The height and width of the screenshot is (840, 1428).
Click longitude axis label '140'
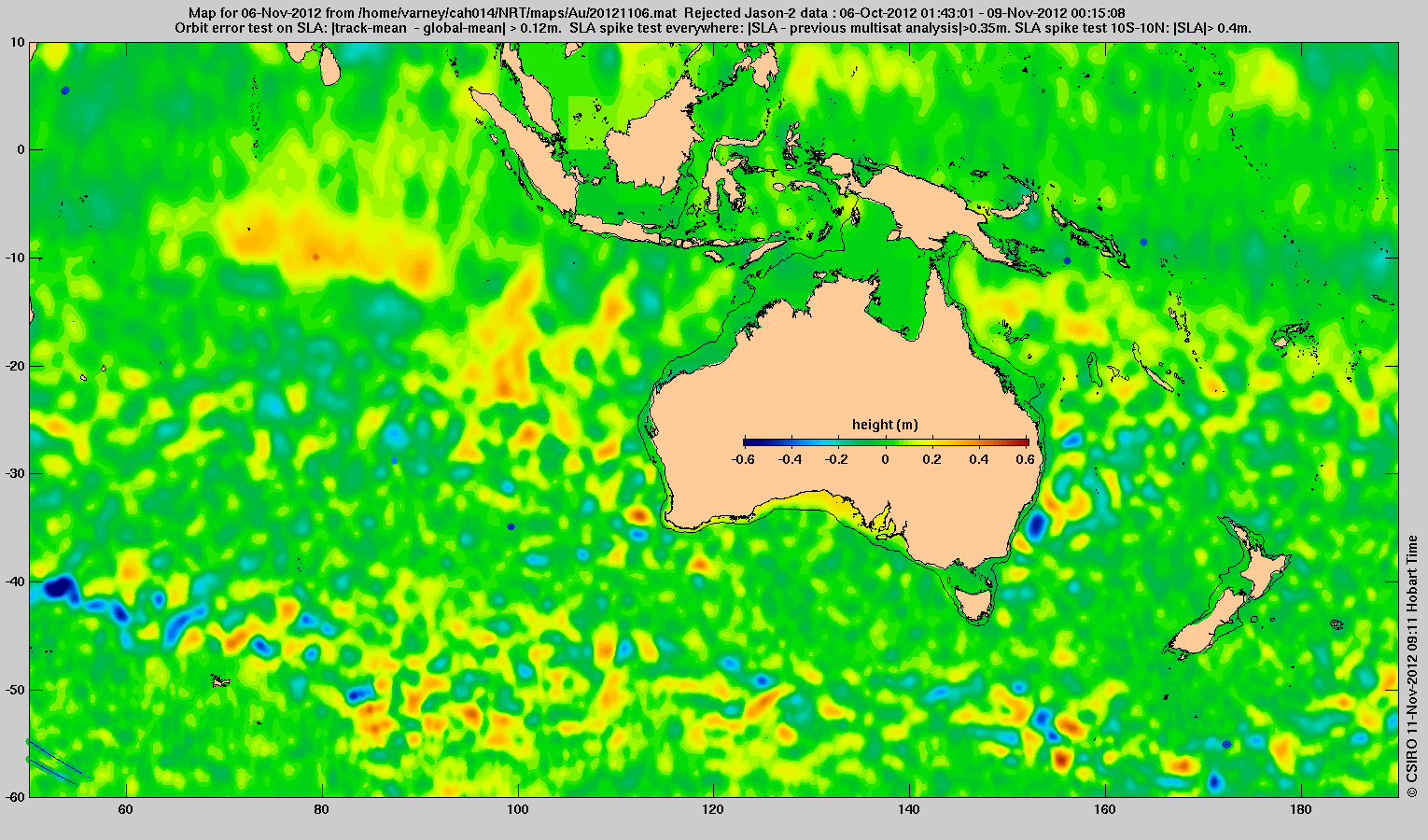909,809
